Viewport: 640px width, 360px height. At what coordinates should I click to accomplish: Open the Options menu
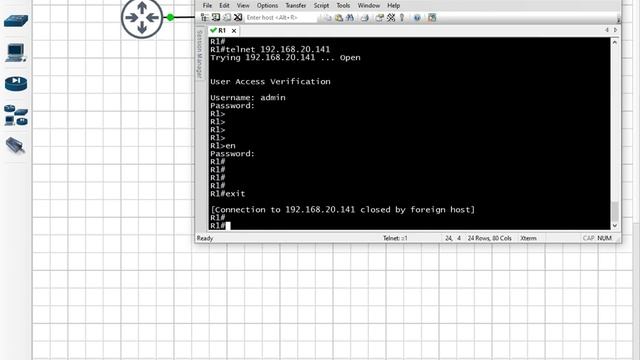(x=267, y=5)
